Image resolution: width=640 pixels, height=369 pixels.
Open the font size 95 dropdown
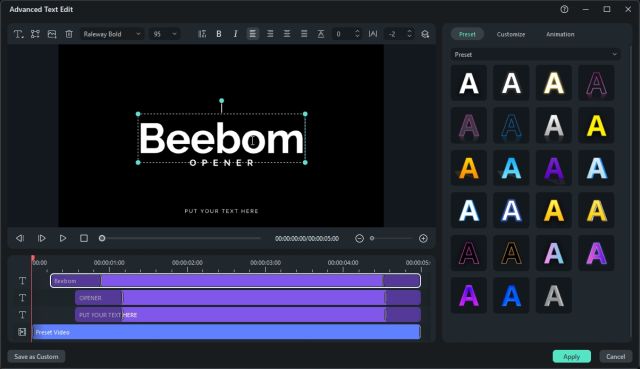point(165,34)
